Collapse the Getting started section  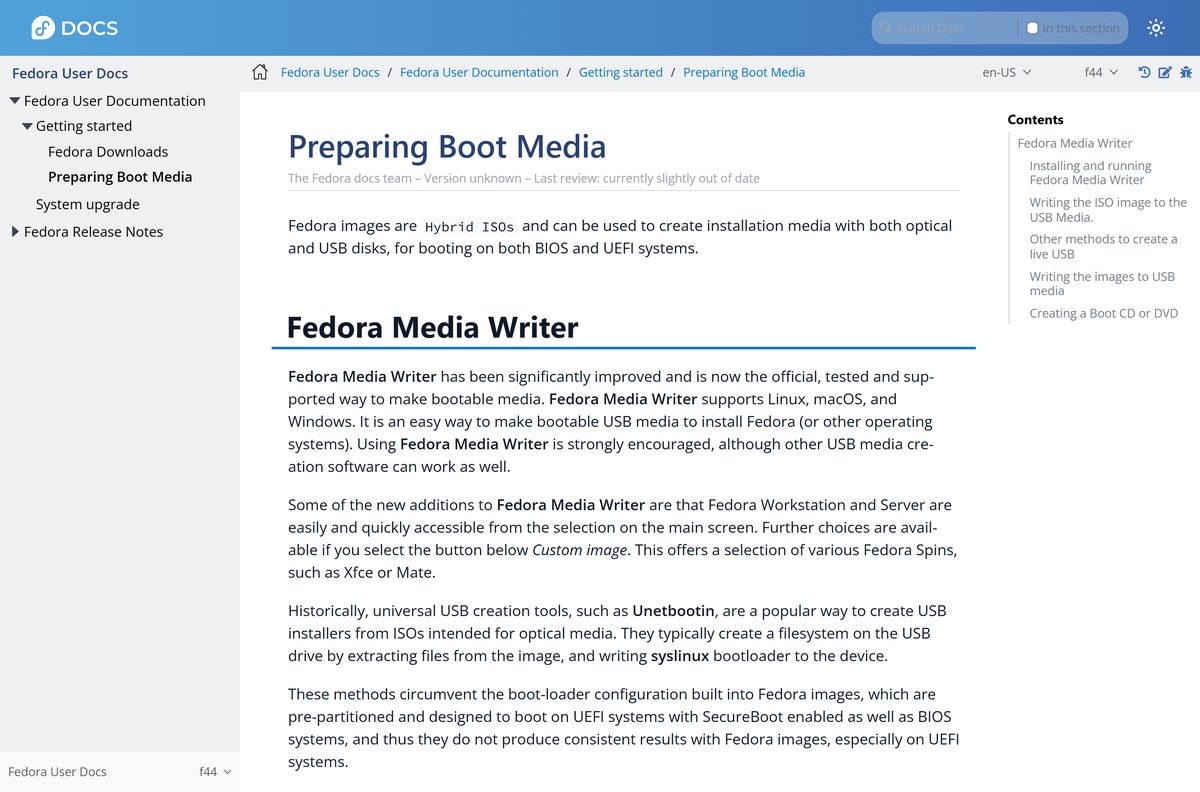(27, 126)
